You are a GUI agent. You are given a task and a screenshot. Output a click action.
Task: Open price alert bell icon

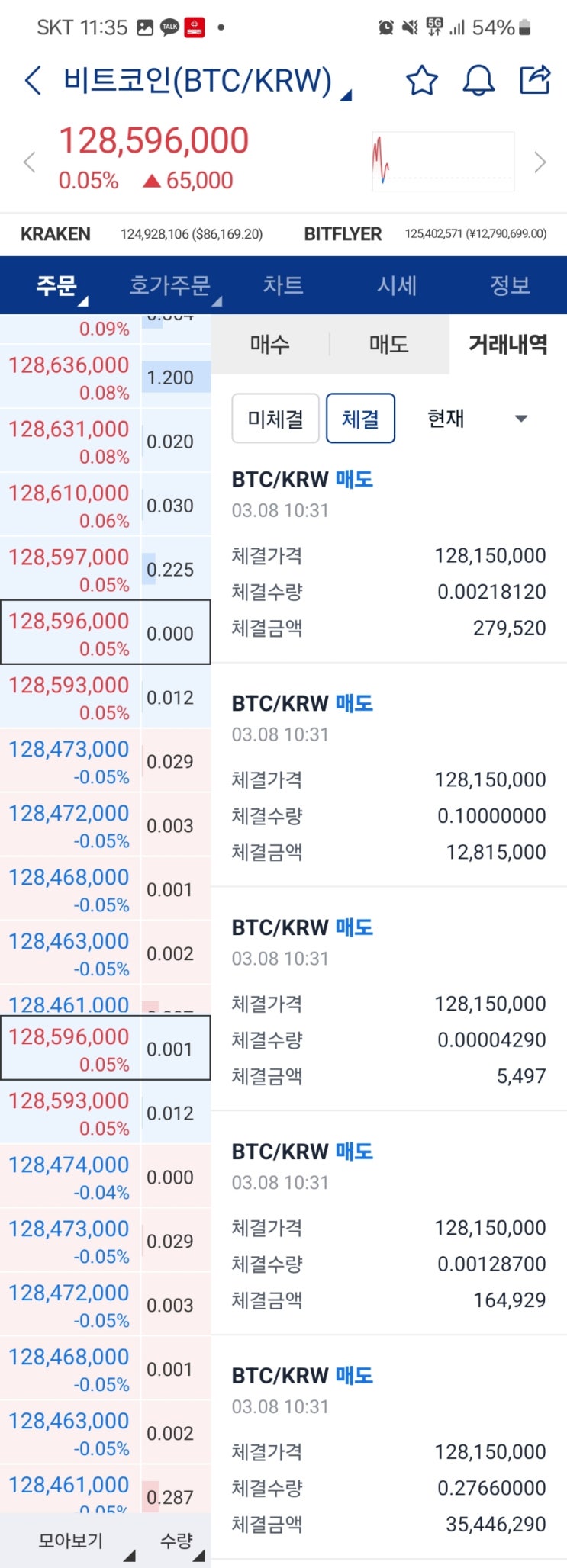(478, 80)
